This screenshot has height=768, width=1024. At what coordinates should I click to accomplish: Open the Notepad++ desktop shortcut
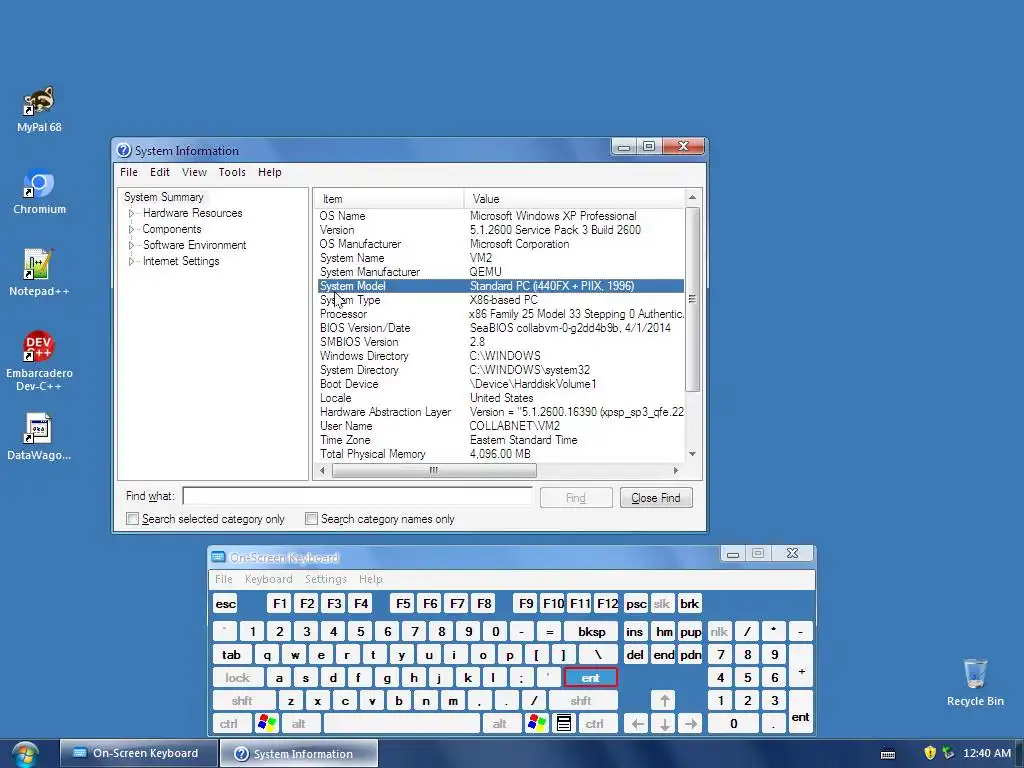pos(39,272)
